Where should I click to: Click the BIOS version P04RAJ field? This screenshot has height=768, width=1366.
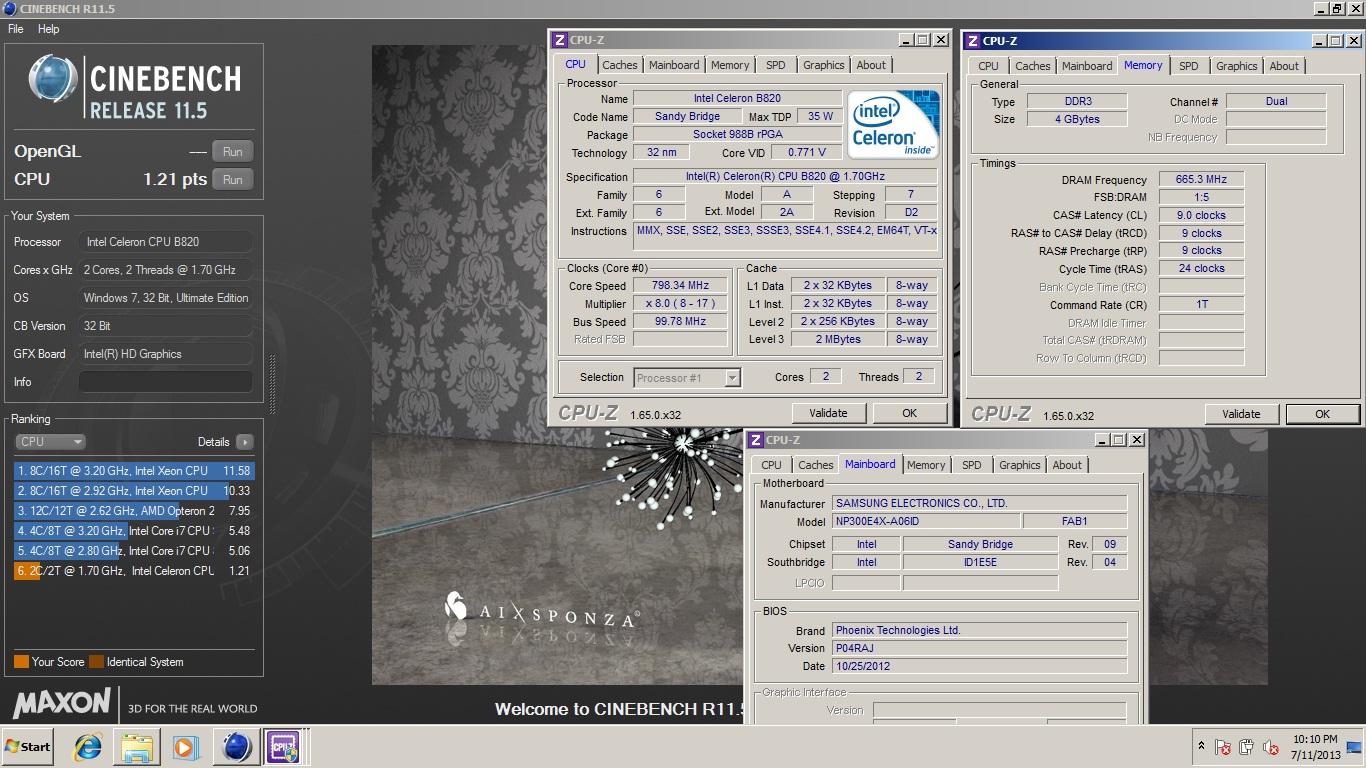pyautogui.click(x=979, y=648)
